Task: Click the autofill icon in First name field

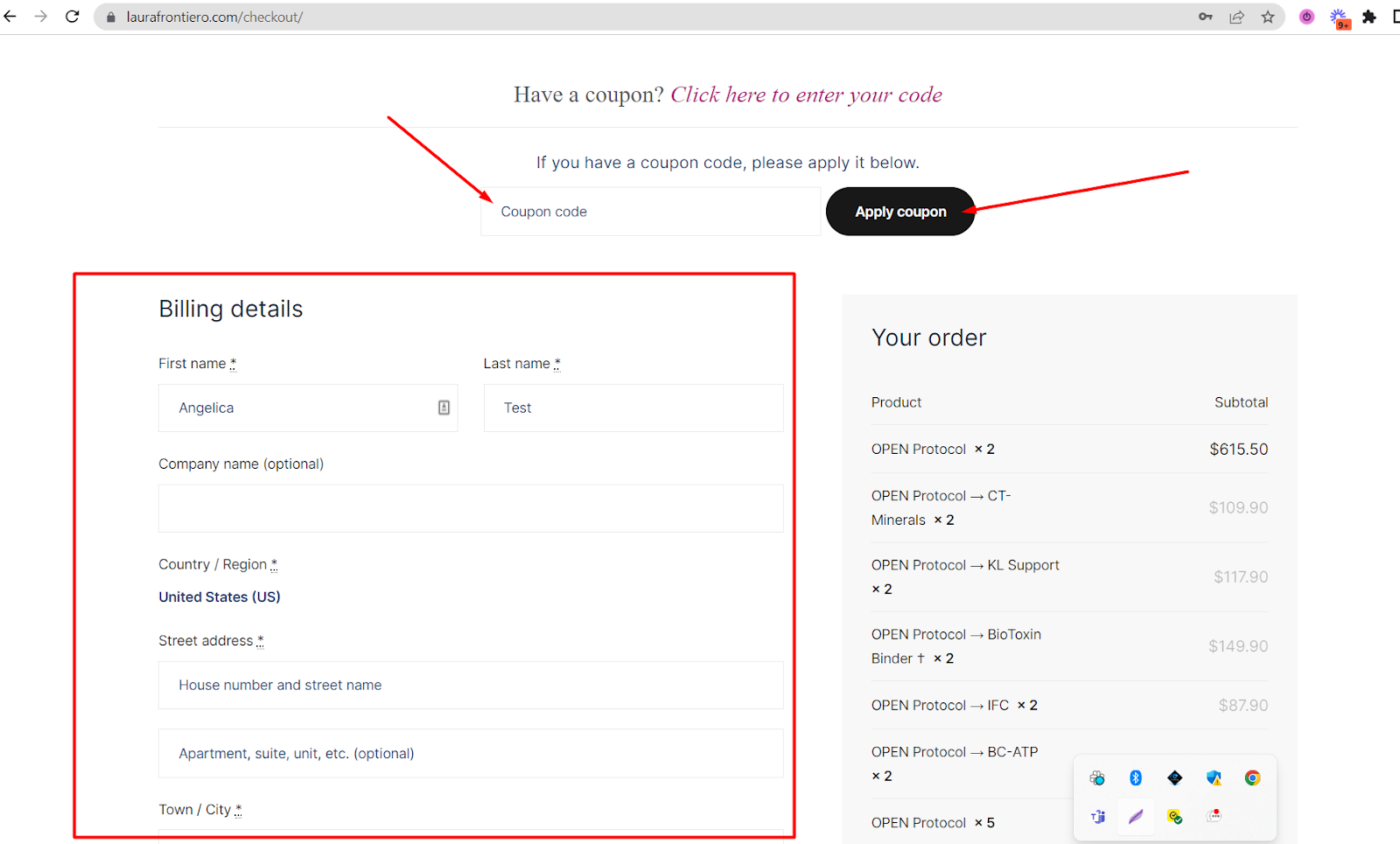Action: [444, 408]
